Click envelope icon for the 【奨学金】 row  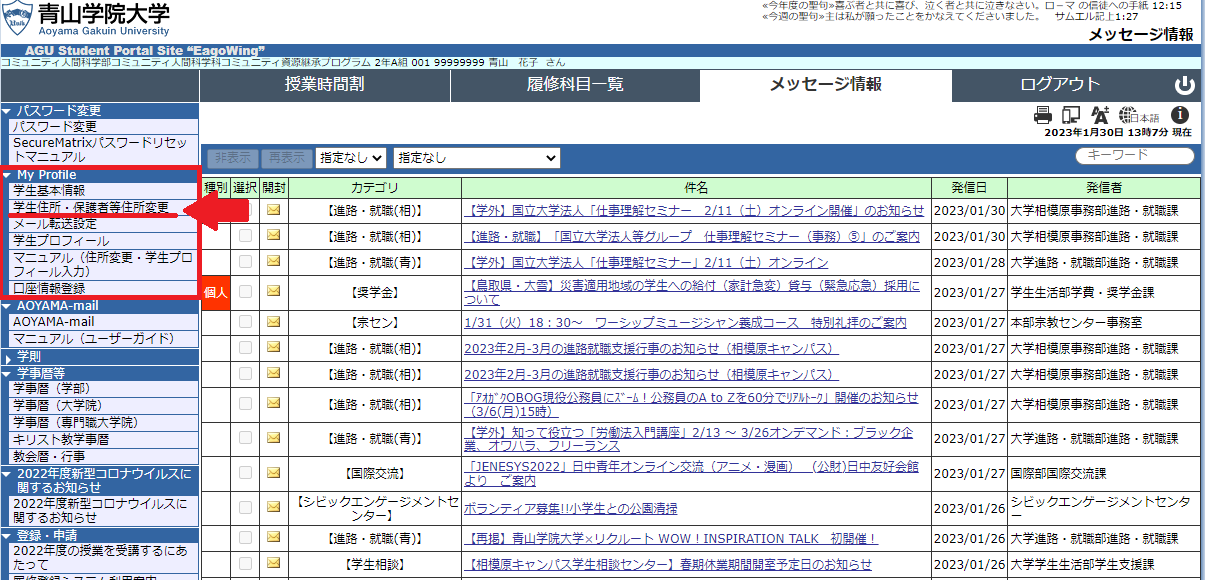274,291
